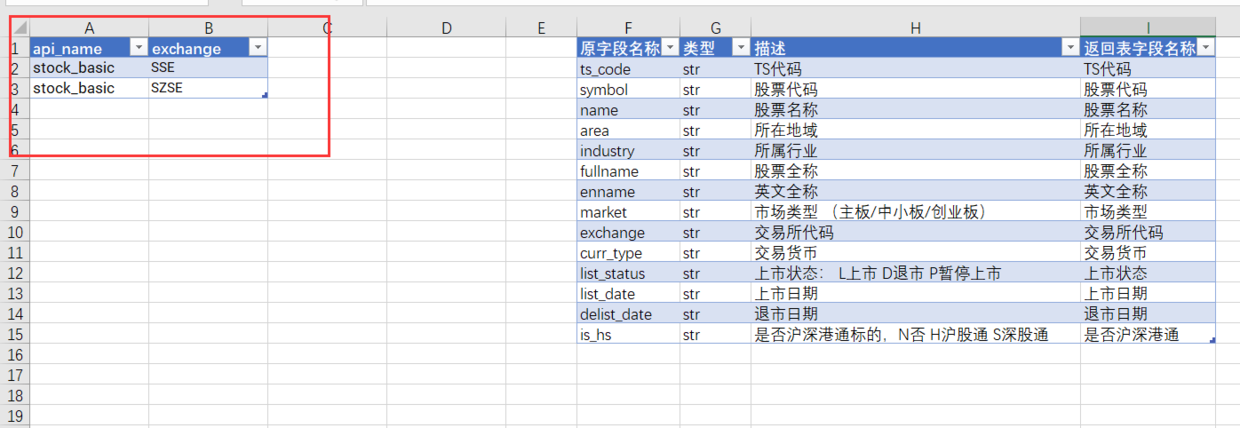This screenshot has width=1240, height=428.
Task: Click 交易货币 in the 返回表字段名称 column
Action: pos(1148,253)
